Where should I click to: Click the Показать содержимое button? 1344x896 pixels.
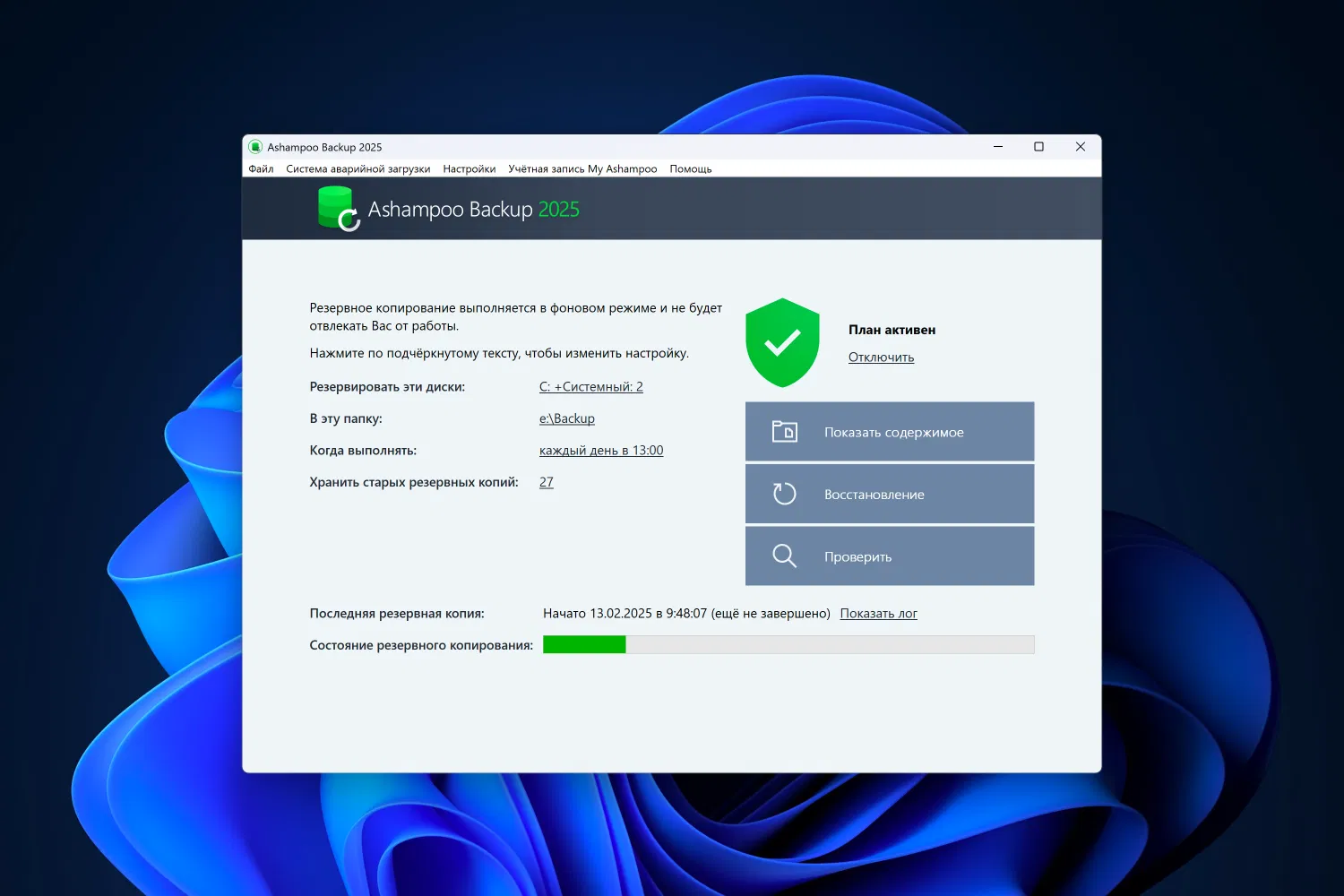click(x=890, y=432)
